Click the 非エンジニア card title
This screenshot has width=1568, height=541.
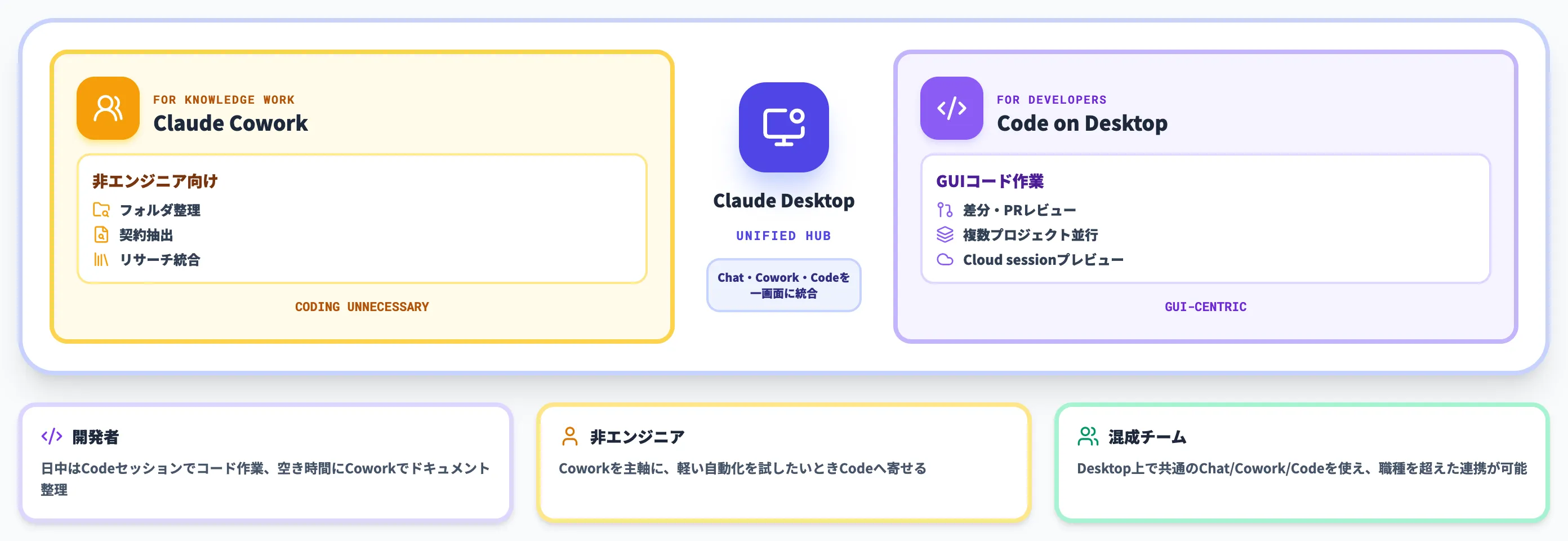pyautogui.click(x=638, y=437)
